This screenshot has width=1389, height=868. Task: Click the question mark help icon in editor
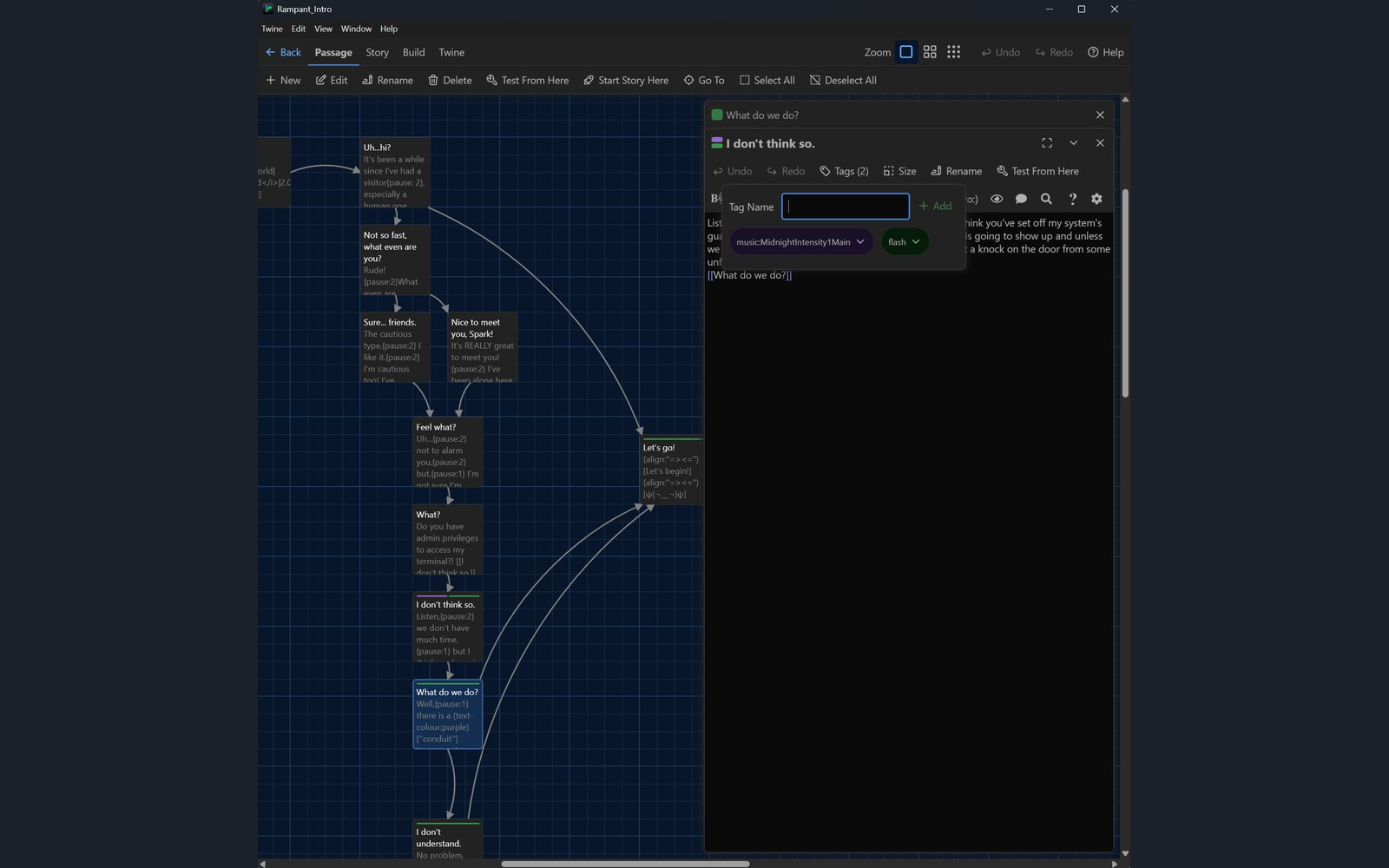(x=1072, y=199)
